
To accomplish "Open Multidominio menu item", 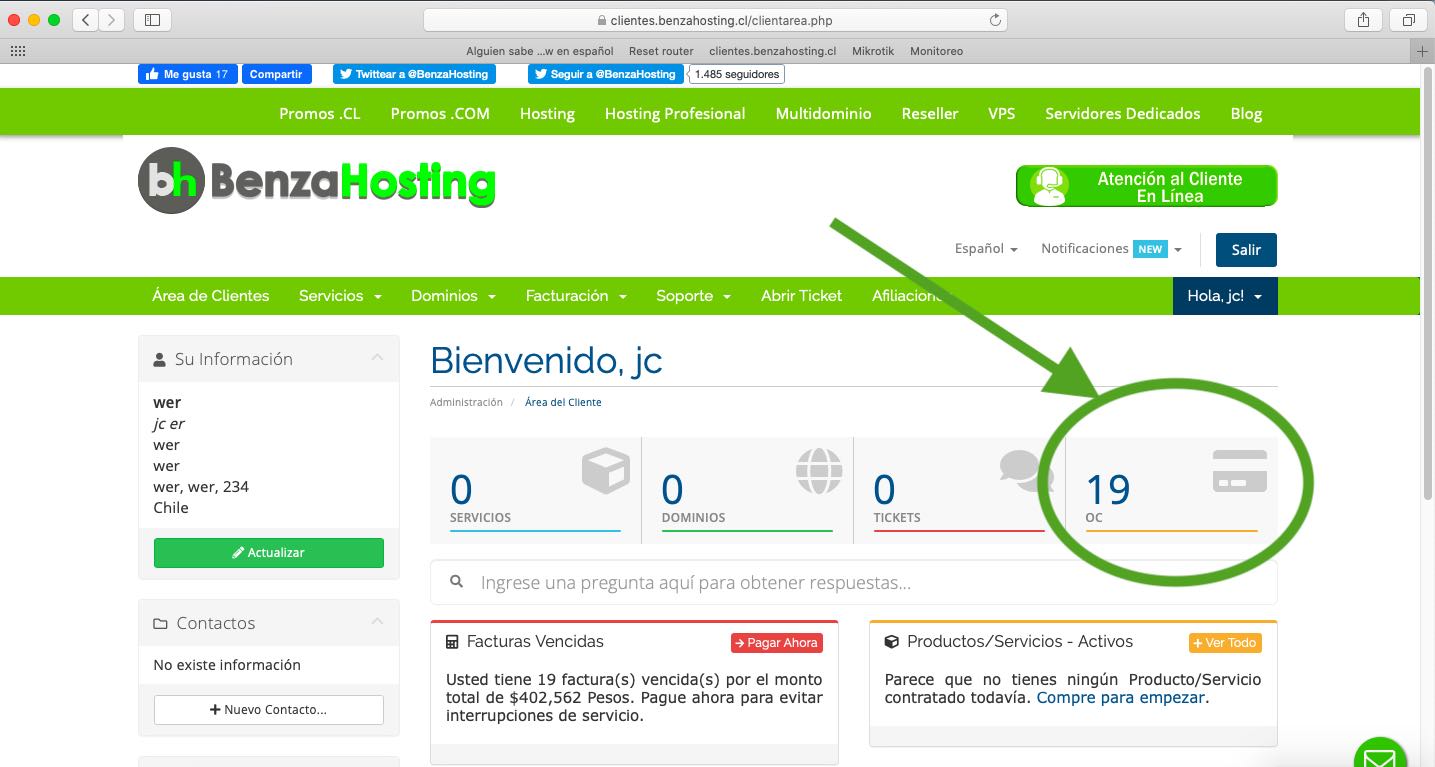I will pos(823,114).
